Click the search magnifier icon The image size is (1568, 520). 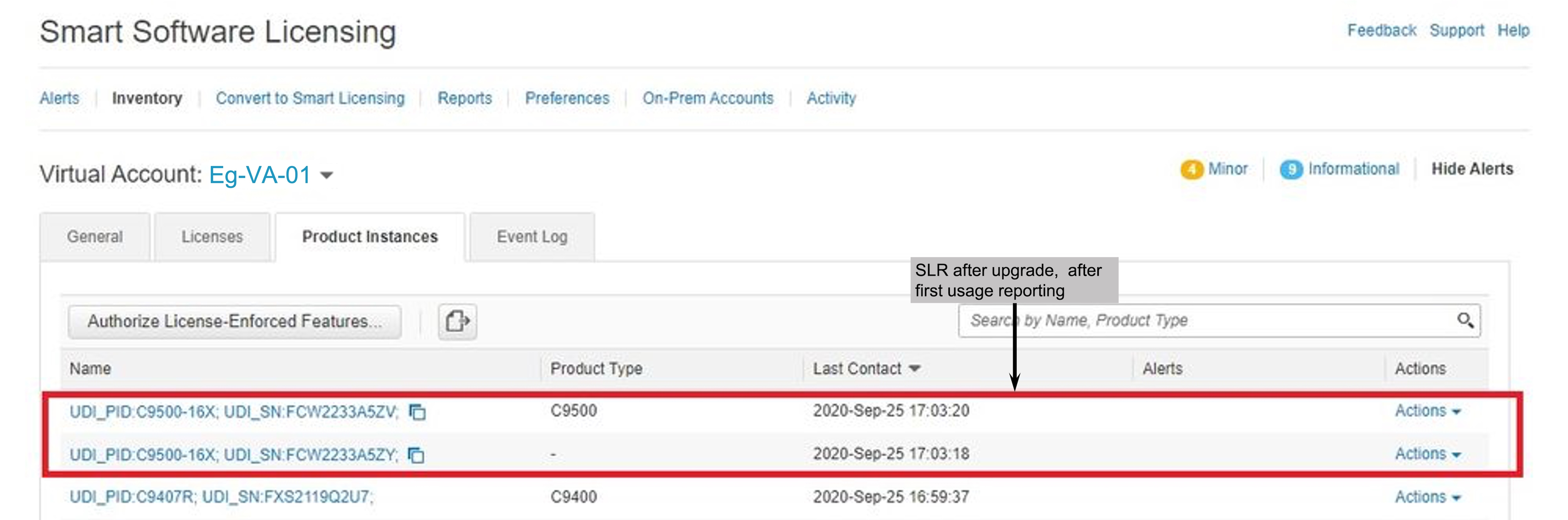1465,320
